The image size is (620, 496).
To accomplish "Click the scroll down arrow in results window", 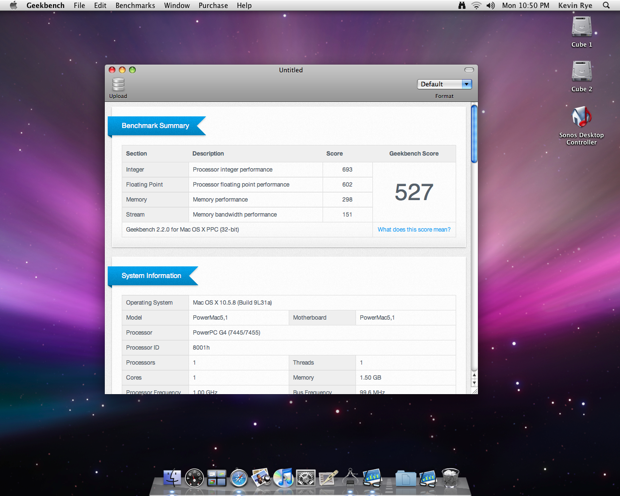I will click(474, 383).
